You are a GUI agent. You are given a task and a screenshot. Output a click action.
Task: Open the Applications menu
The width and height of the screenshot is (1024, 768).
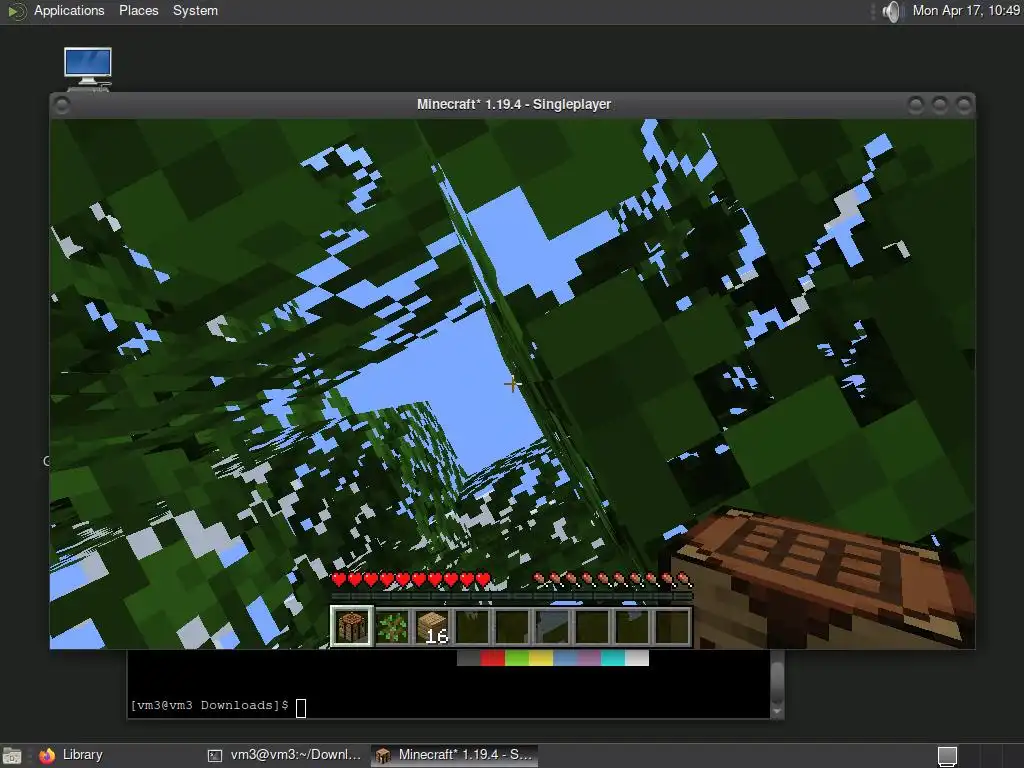(69, 10)
